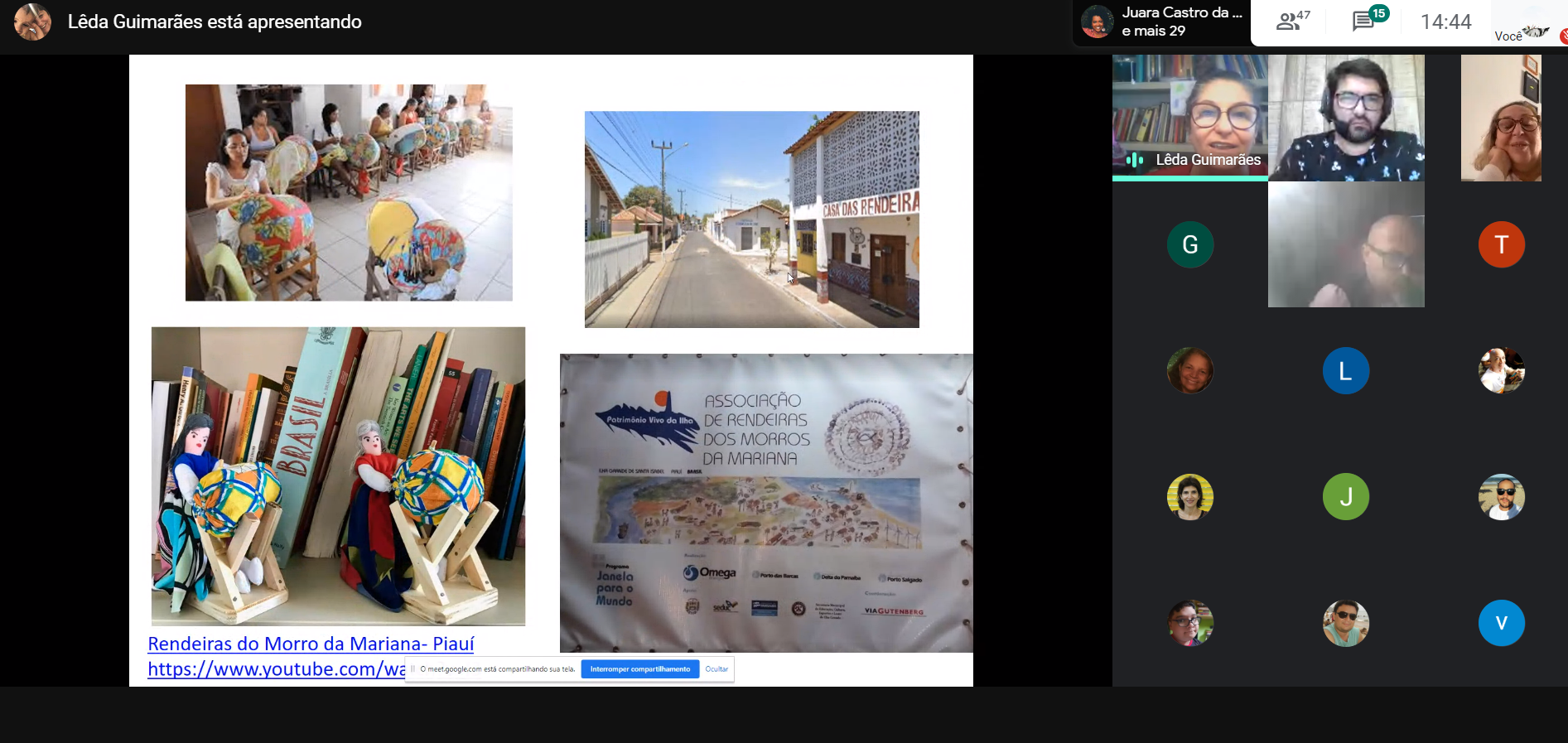Select Lêda Guimarães video tile
This screenshot has width=1568, height=743.
[x=1189, y=117]
